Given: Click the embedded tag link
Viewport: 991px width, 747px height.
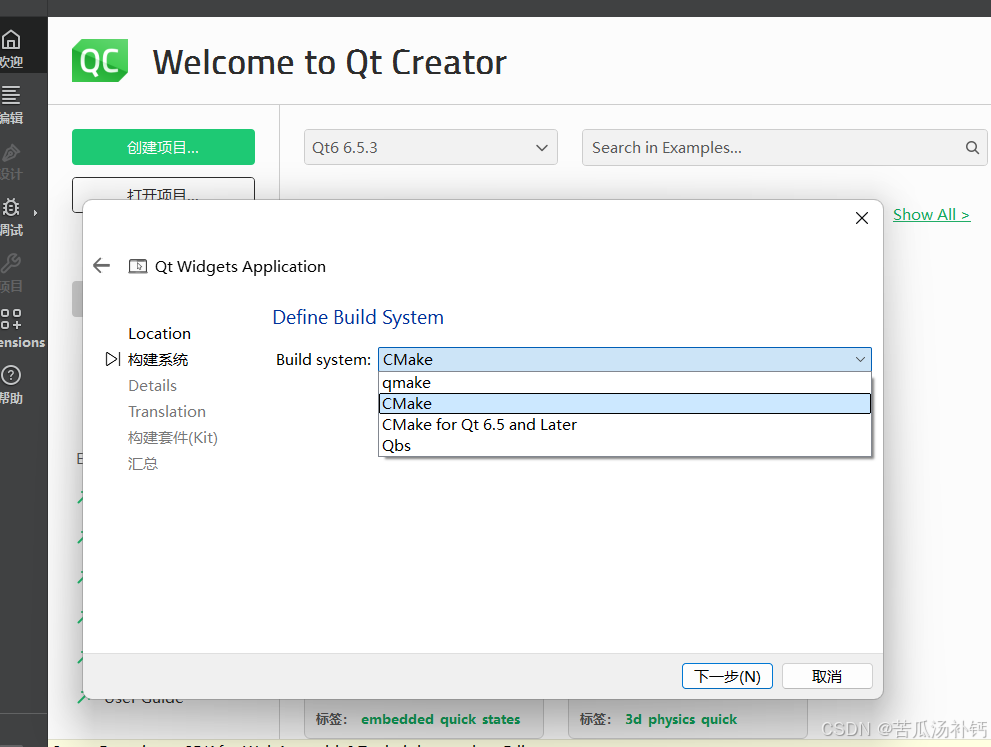Looking at the screenshot, I should 397,719.
